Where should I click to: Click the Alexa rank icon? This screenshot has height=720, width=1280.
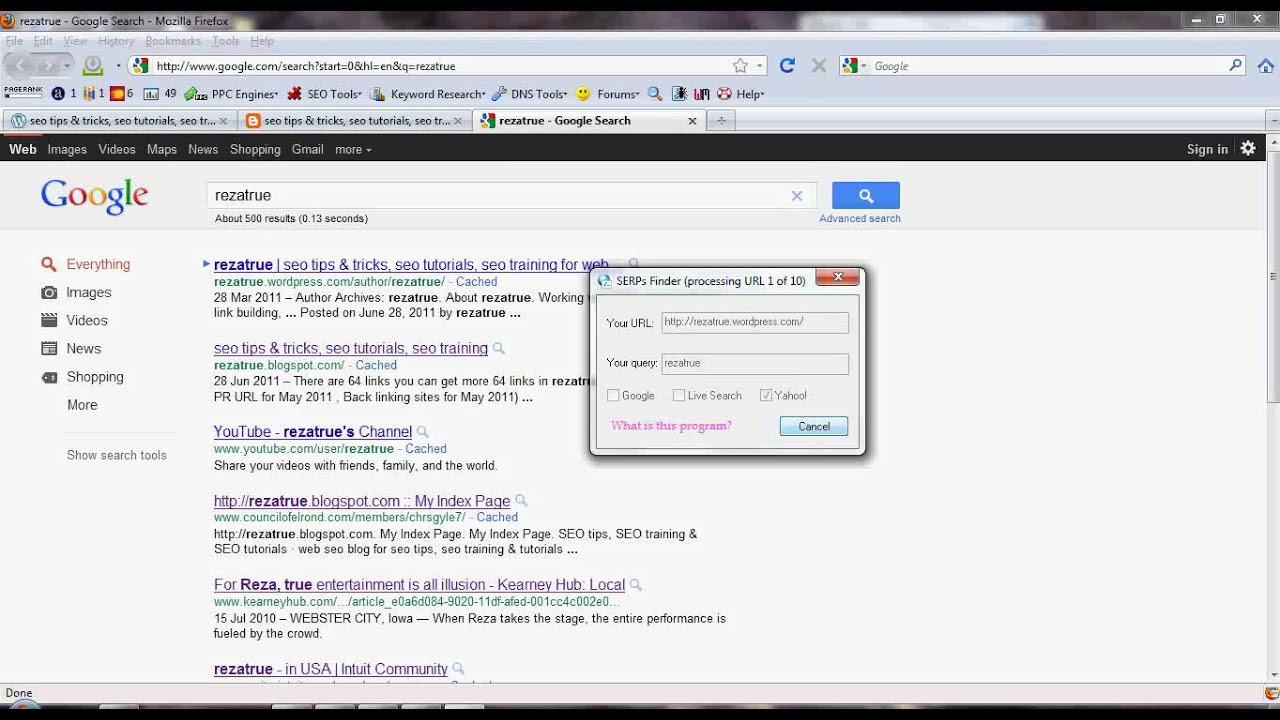click(x=58, y=94)
